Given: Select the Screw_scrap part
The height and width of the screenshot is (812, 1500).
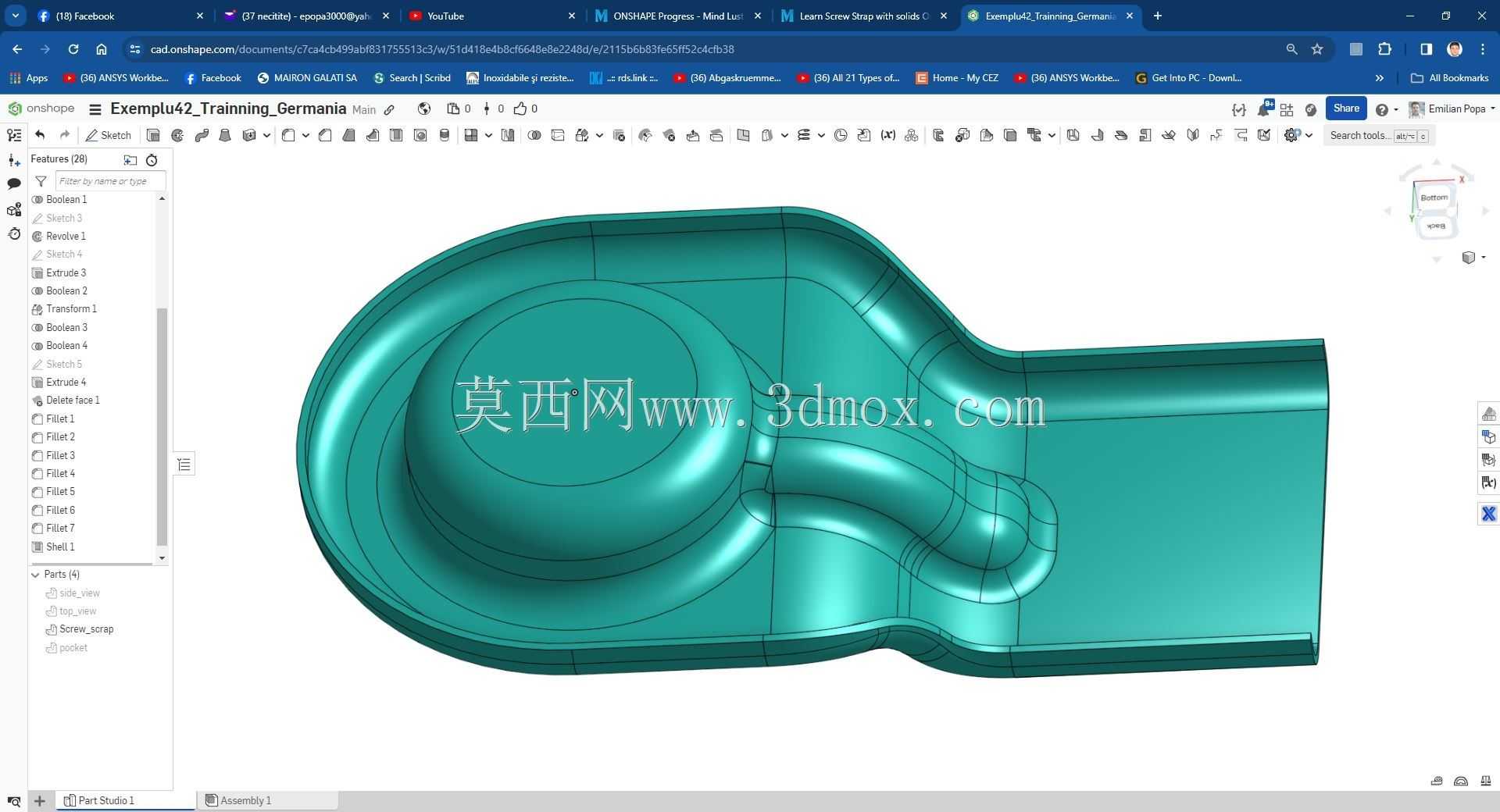Looking at the screenshot, I should coord(86,629).
